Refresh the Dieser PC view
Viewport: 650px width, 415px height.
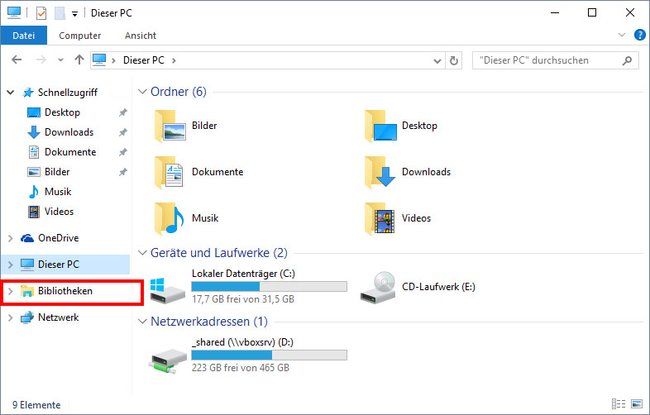tap(454, 61)
